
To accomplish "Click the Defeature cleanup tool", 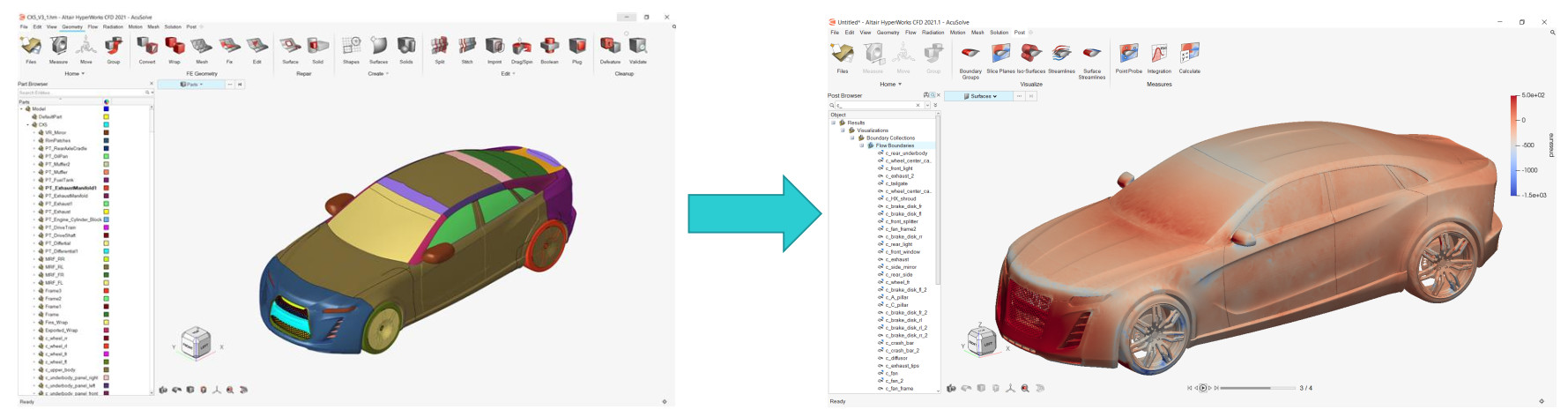I will tap(610, 47).
